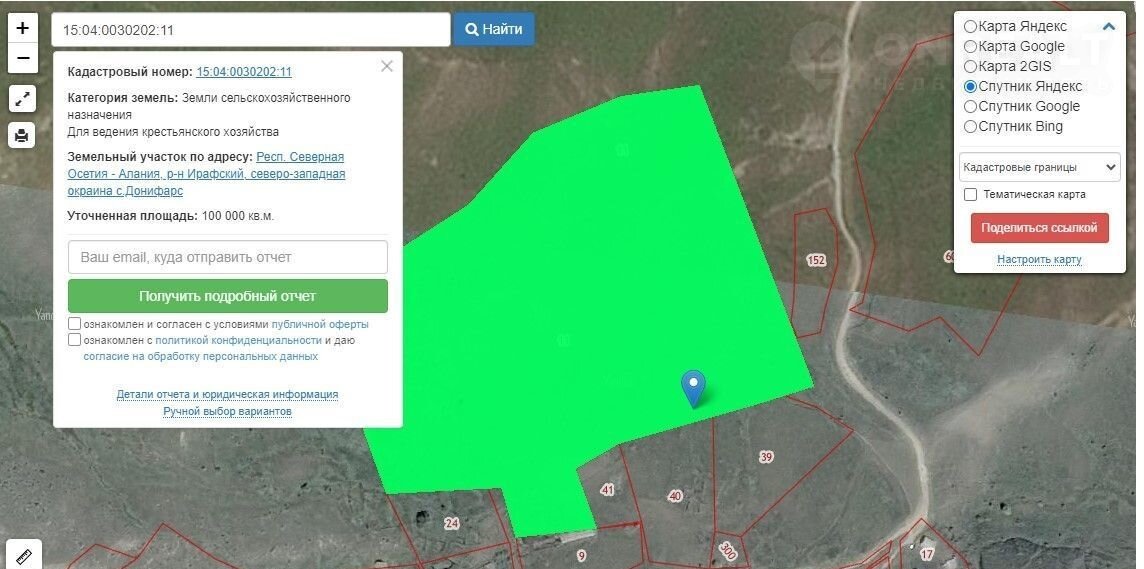Viewport: 1144px width, 569px height.
Task: Open the Настроить карту link
Action: (x=1039, y=260)
